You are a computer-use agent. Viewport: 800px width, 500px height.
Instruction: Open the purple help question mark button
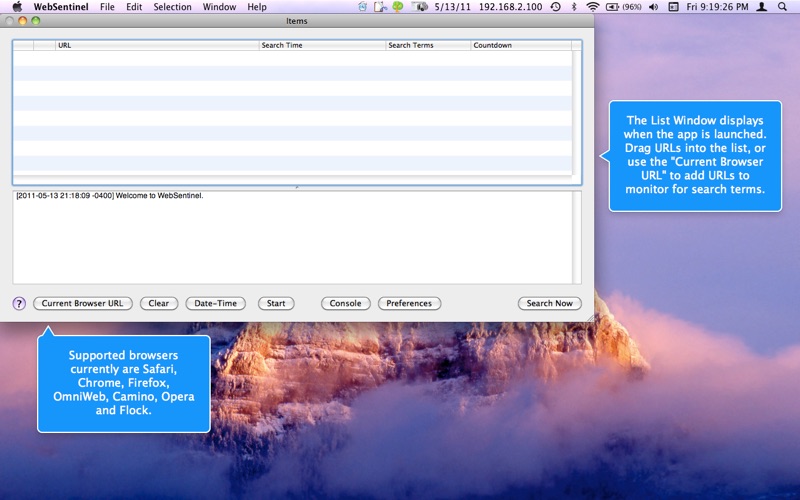point(19,304)
